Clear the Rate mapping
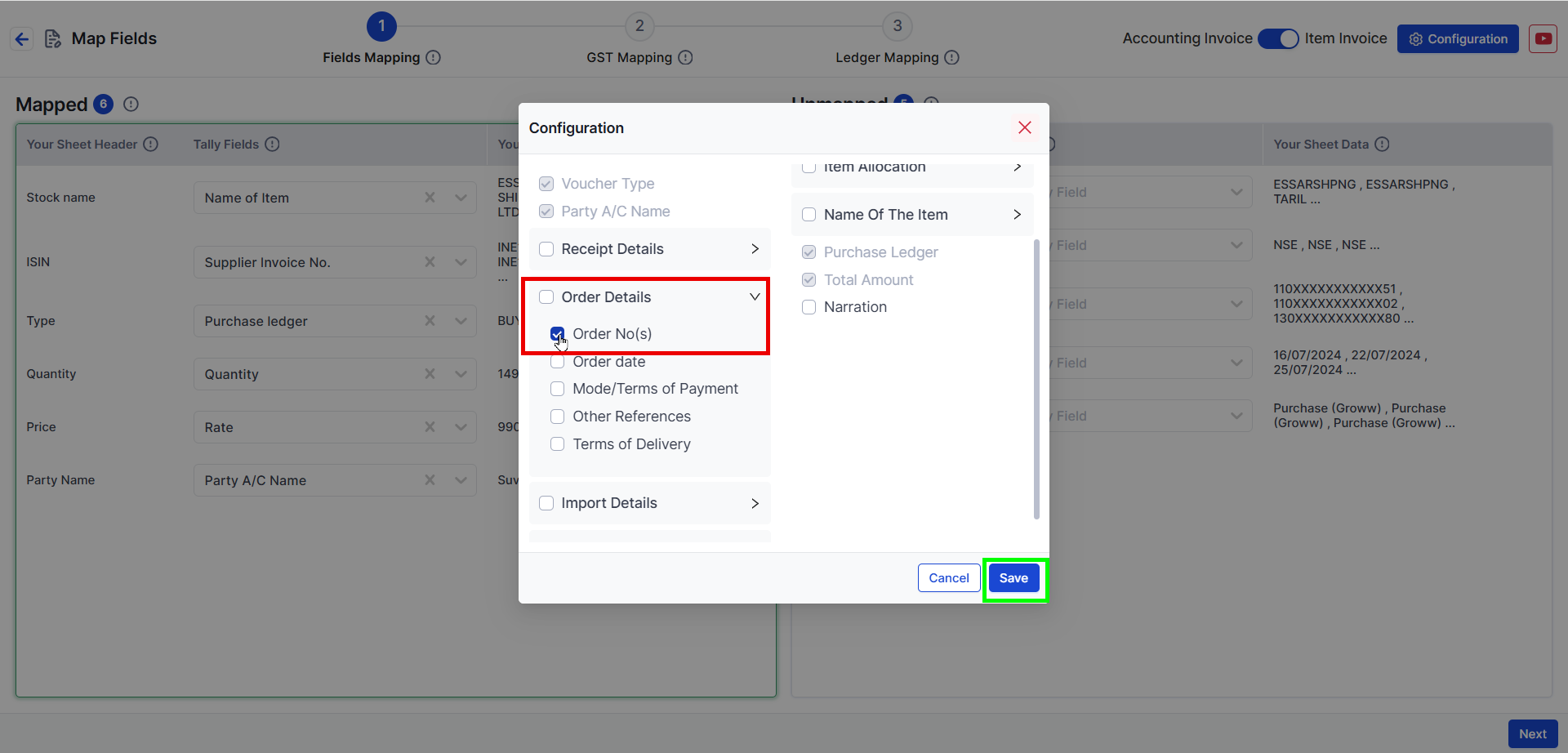The width and height of the screenshot is (1568, 753). coord(430,427)
